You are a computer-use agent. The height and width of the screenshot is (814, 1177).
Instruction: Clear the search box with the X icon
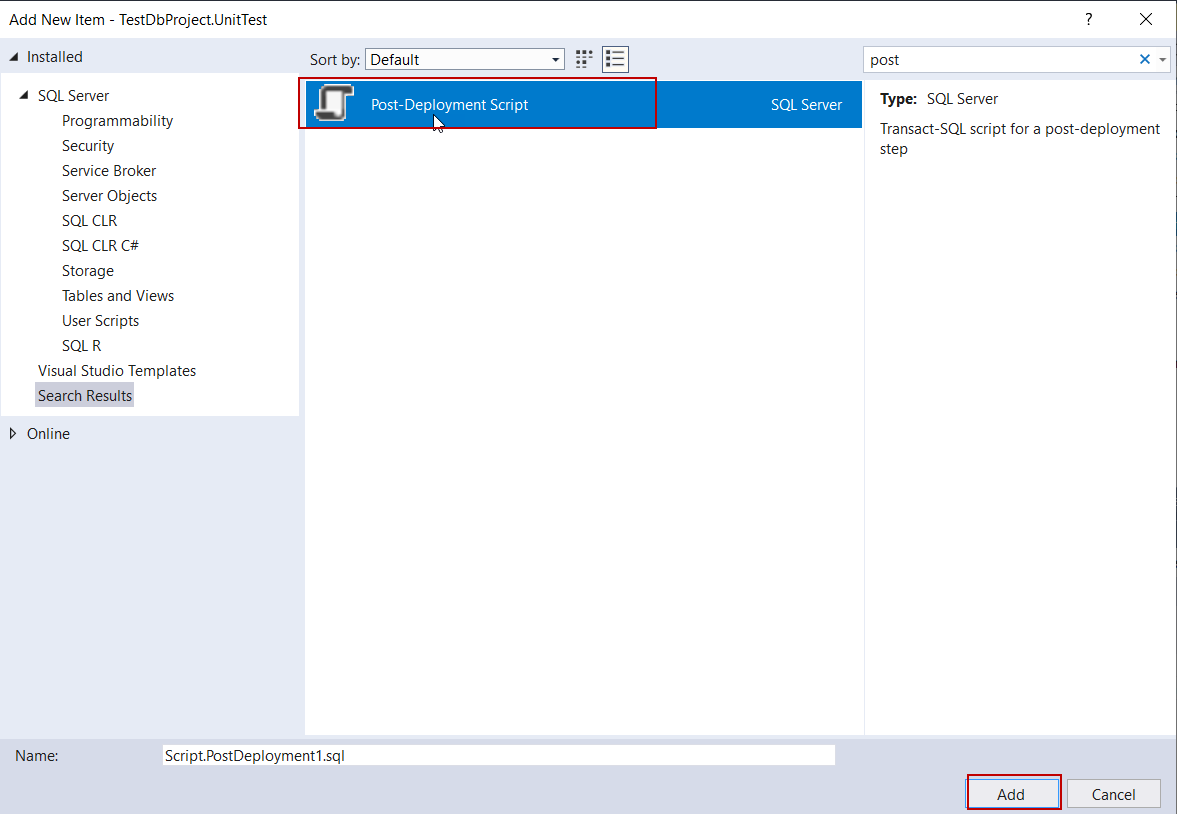coord(1145,59)
